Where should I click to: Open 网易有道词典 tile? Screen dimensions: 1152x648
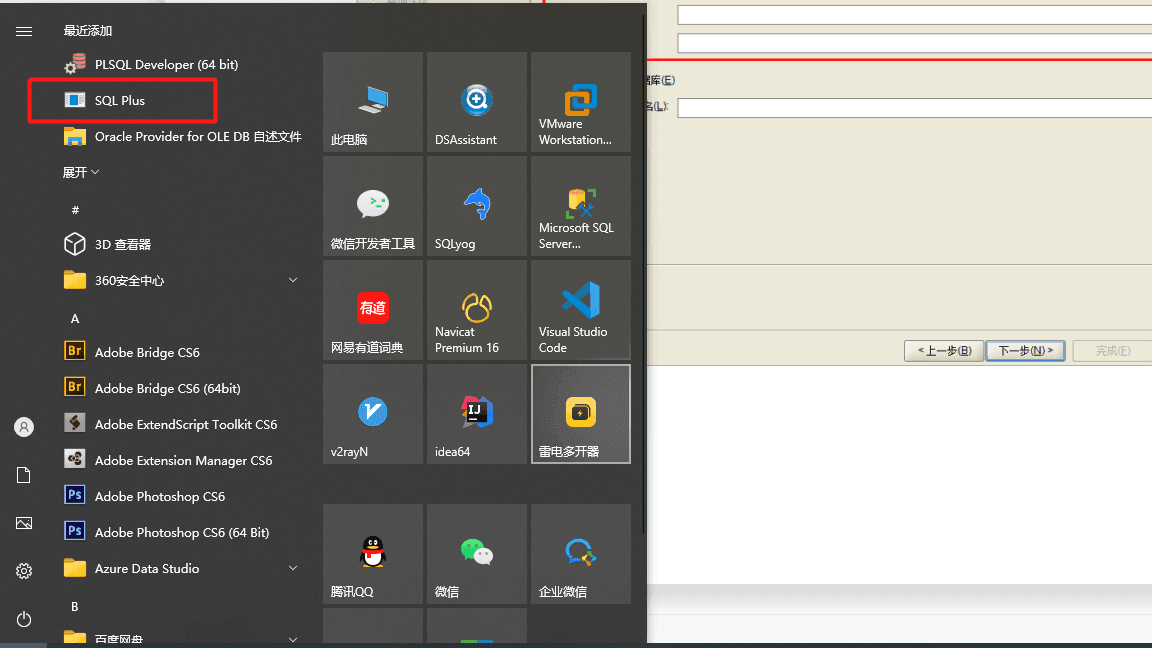point(372,310)
